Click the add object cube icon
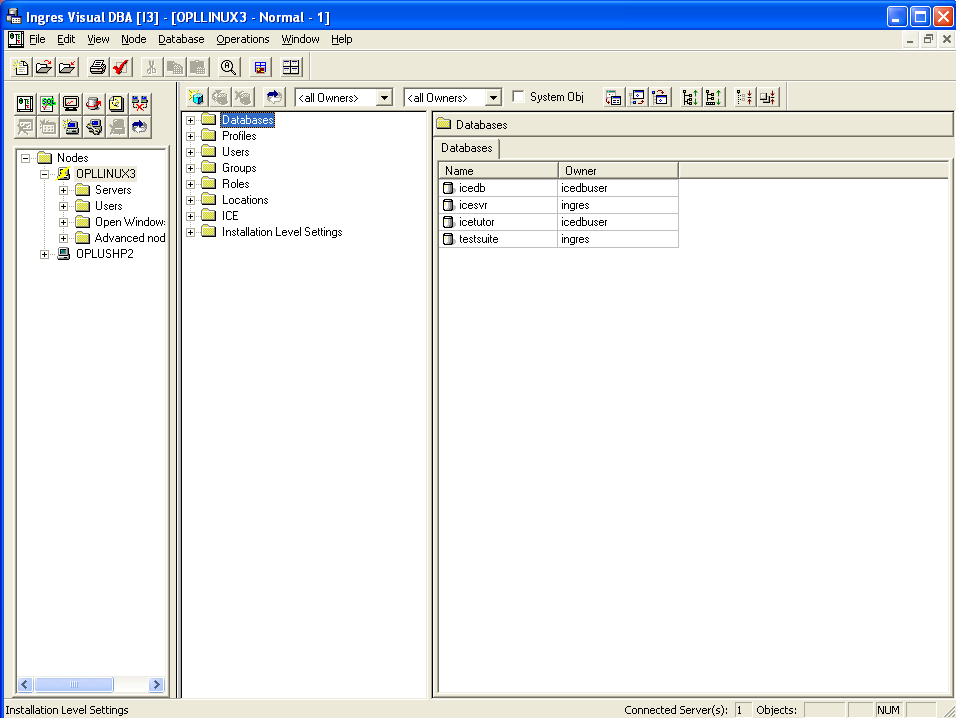 tap(196, 97)
